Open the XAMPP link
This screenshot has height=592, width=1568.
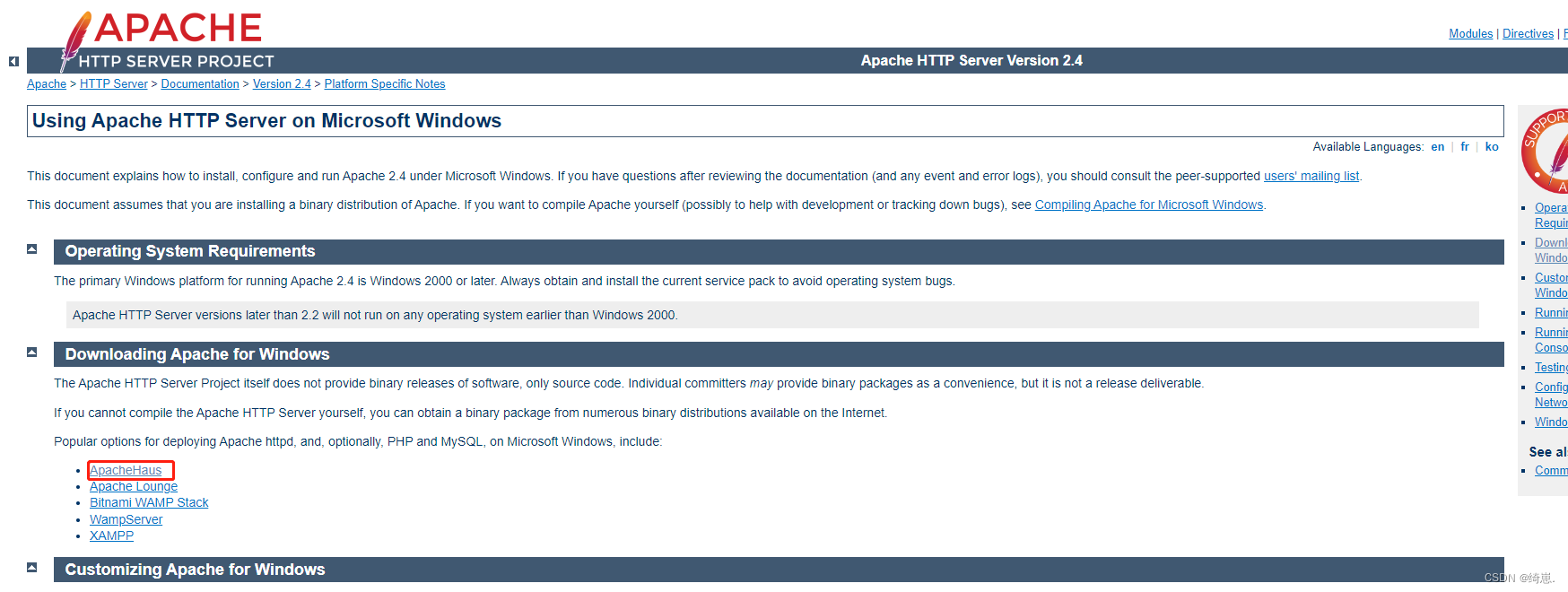111,535
